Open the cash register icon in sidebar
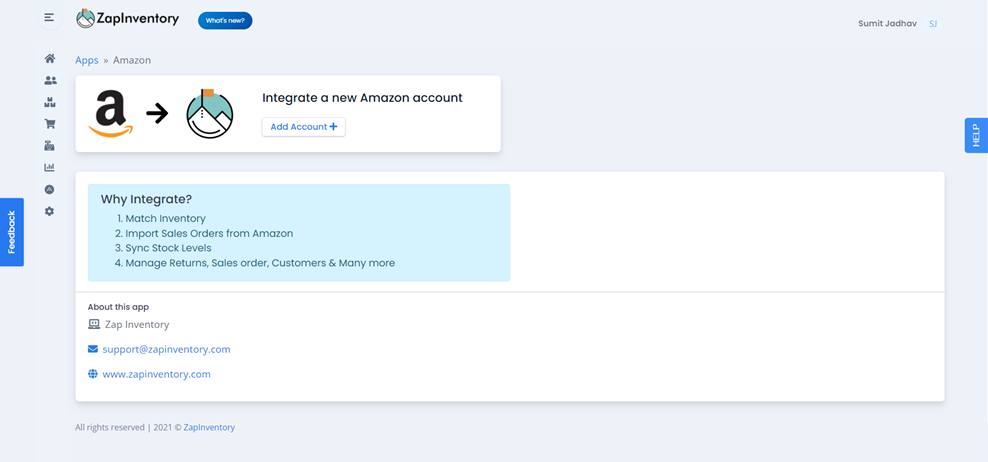The image size is (988, 462). (50, 146)
